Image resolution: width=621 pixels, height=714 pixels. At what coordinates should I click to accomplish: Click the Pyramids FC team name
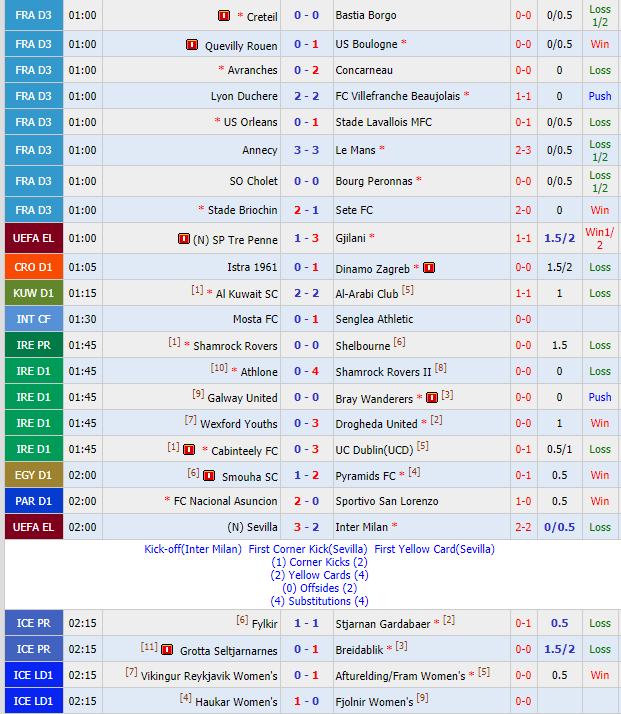click(x=365, y=476)
